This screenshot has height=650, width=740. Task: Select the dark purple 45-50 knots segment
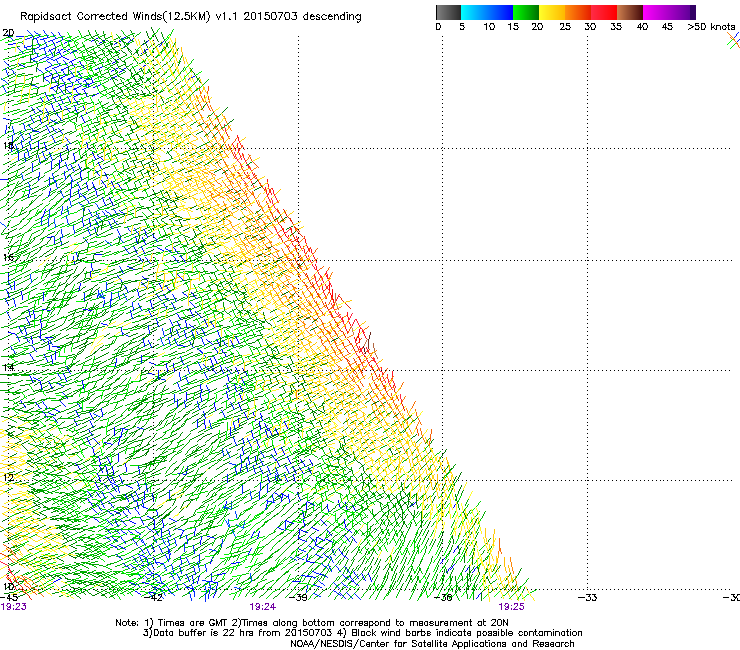[682, 12]
